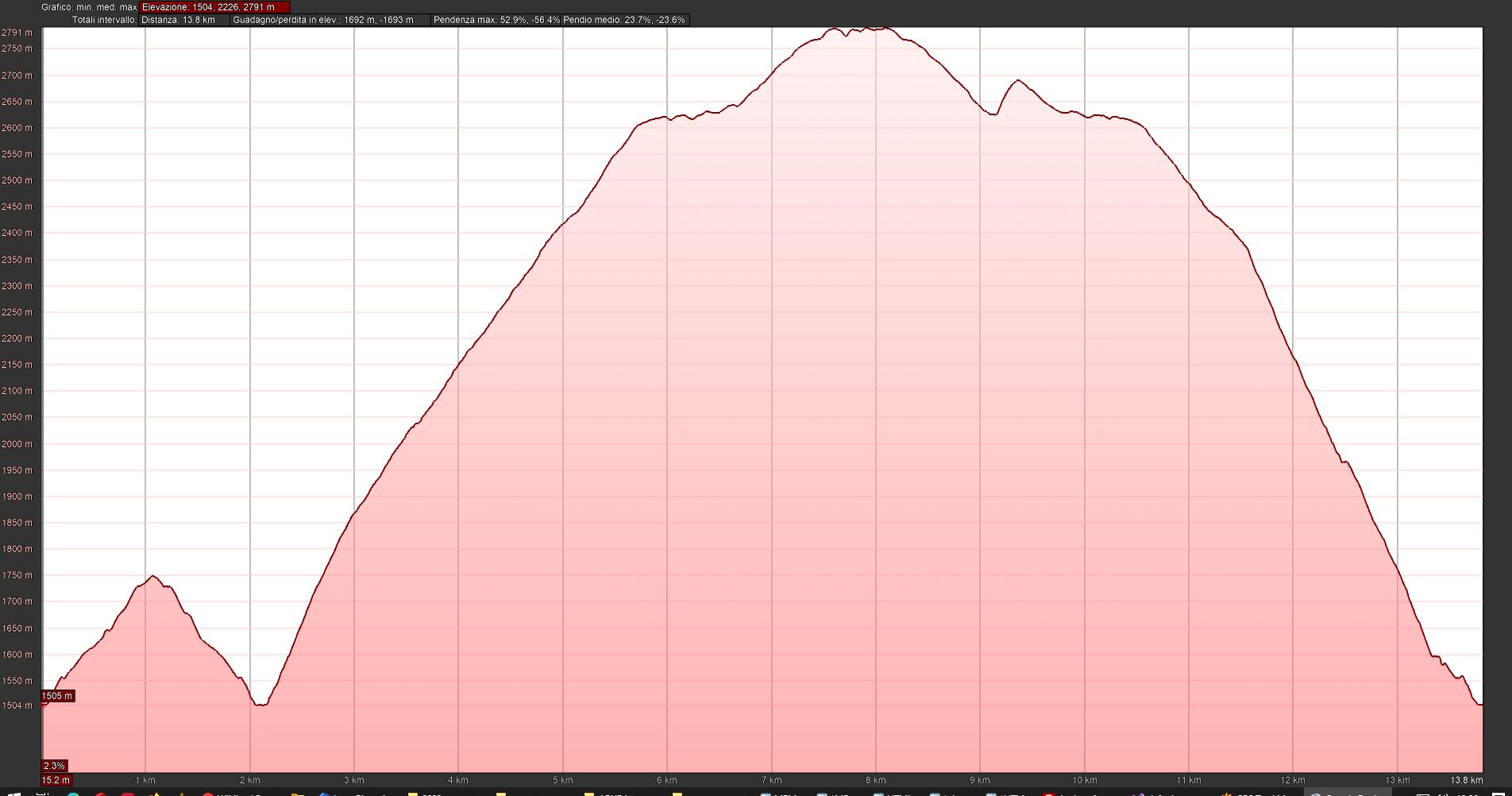
Task: Select the Pendio medio statistics box
Action: pyautogui.click(x=624, y=20)
